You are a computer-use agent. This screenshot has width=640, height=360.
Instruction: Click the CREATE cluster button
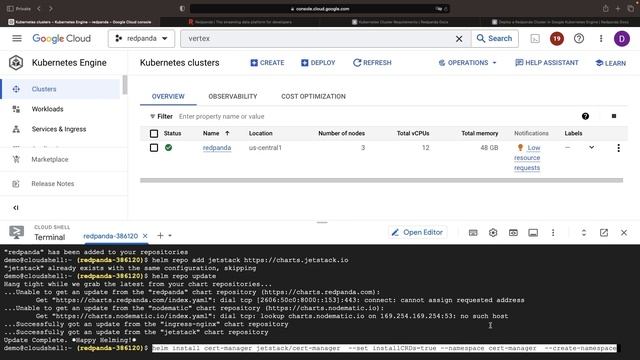[x=267, y=63]
